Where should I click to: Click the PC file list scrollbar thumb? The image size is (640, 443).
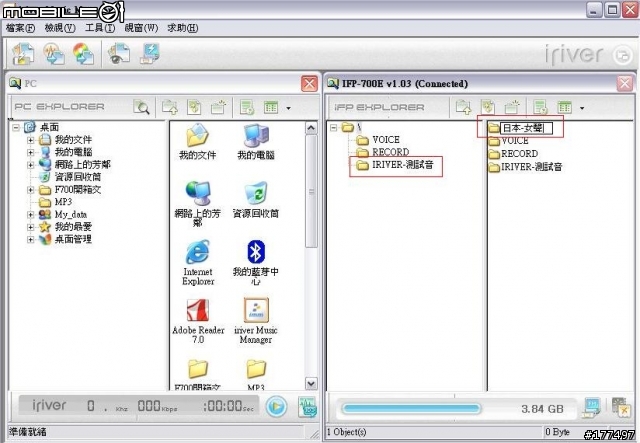pos(311,191)
